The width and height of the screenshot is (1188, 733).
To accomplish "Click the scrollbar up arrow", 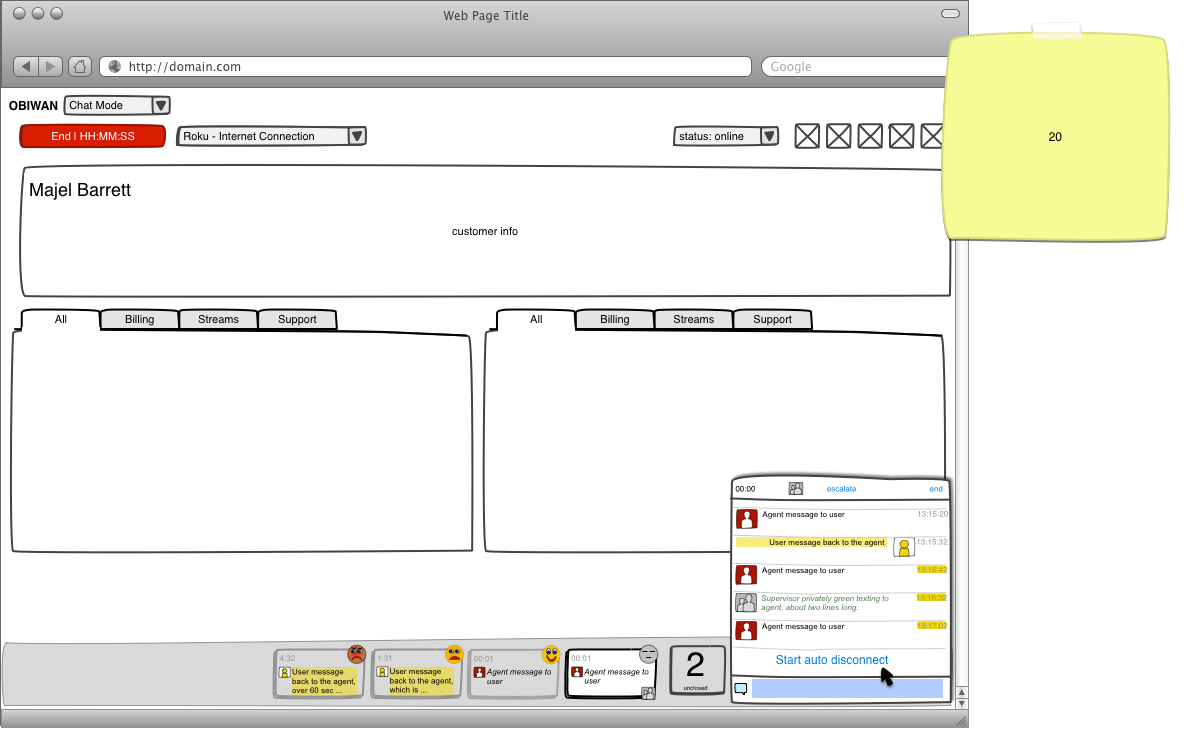I will pos(961,693).
